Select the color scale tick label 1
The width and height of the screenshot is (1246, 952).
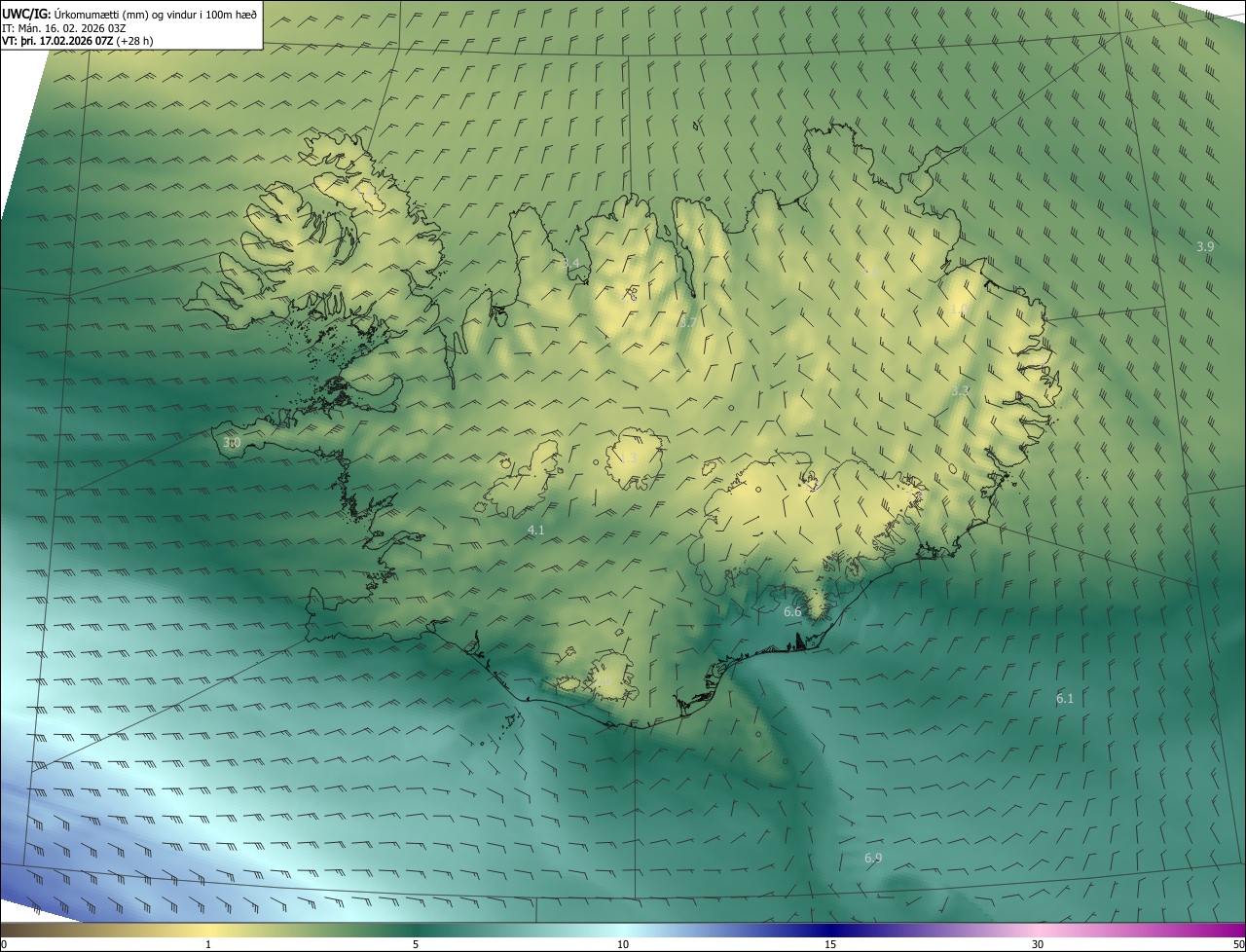208,945
